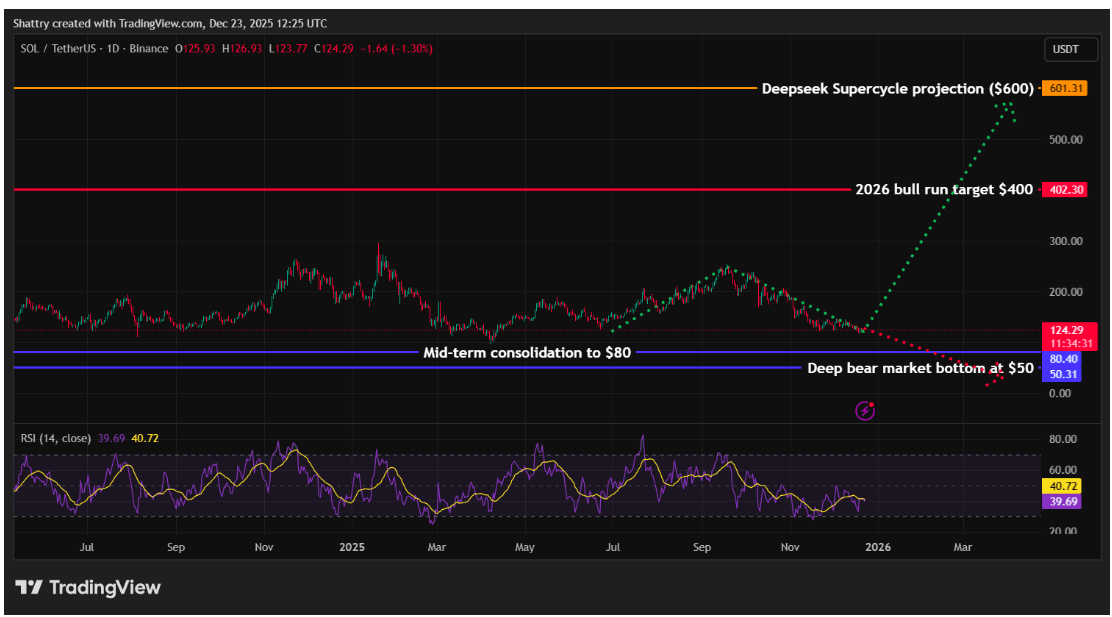Click the 2025 date axis label
This screenshot has width=1112, height=617.
click(352, 547)
